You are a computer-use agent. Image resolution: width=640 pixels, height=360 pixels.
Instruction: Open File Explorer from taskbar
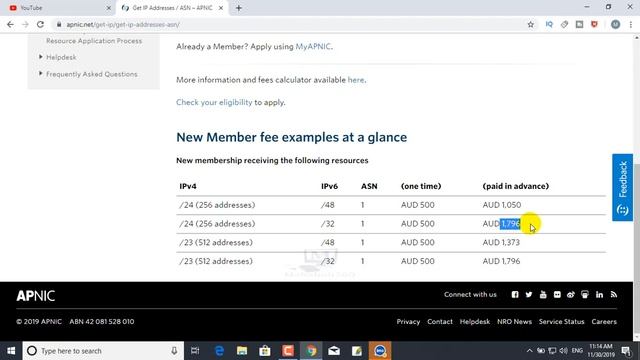[x=242, y=351]
